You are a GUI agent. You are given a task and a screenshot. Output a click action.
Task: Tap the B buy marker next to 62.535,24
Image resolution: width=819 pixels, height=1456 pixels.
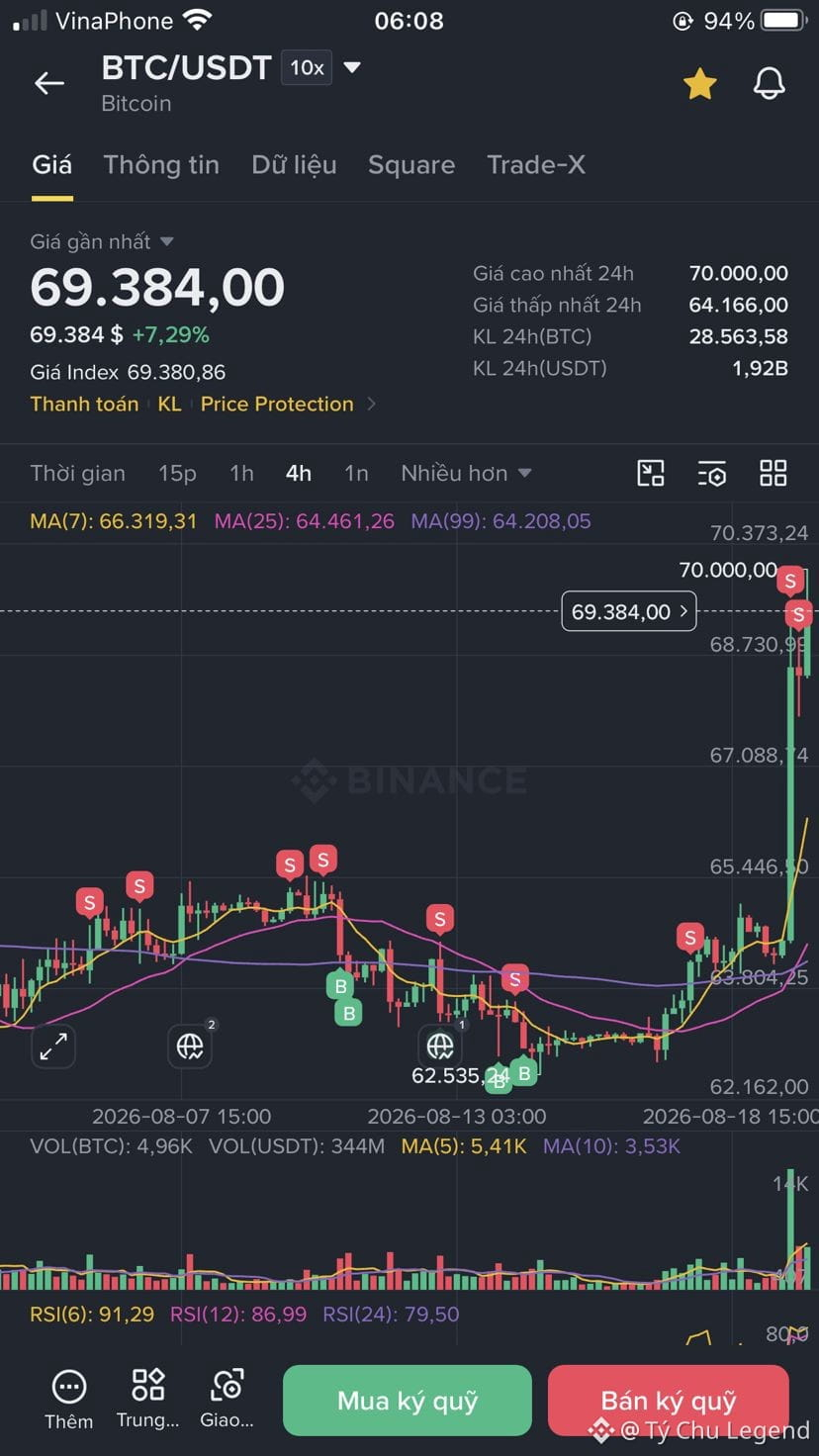499,1082
